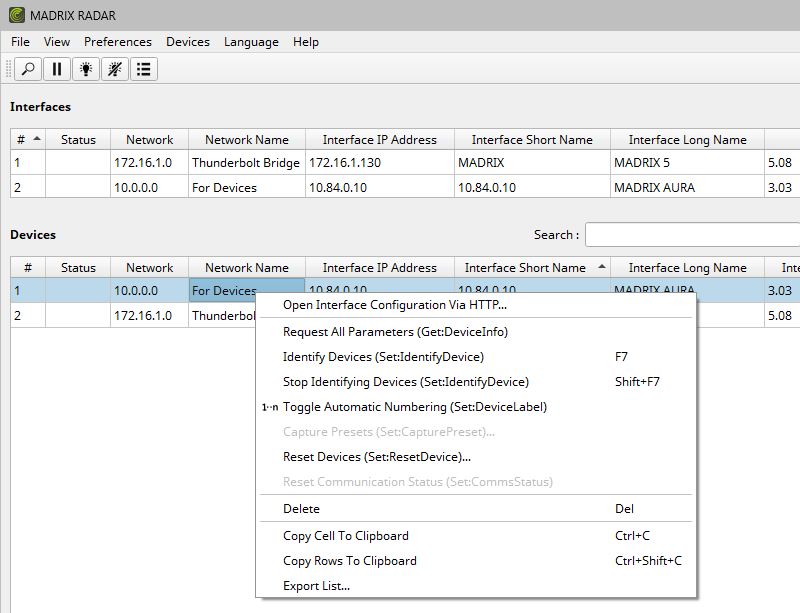The image size is (800, 613).
Task: Click the magnifier search devices toolbar icon
Action: pyautogui.click(x=28, y=69)
